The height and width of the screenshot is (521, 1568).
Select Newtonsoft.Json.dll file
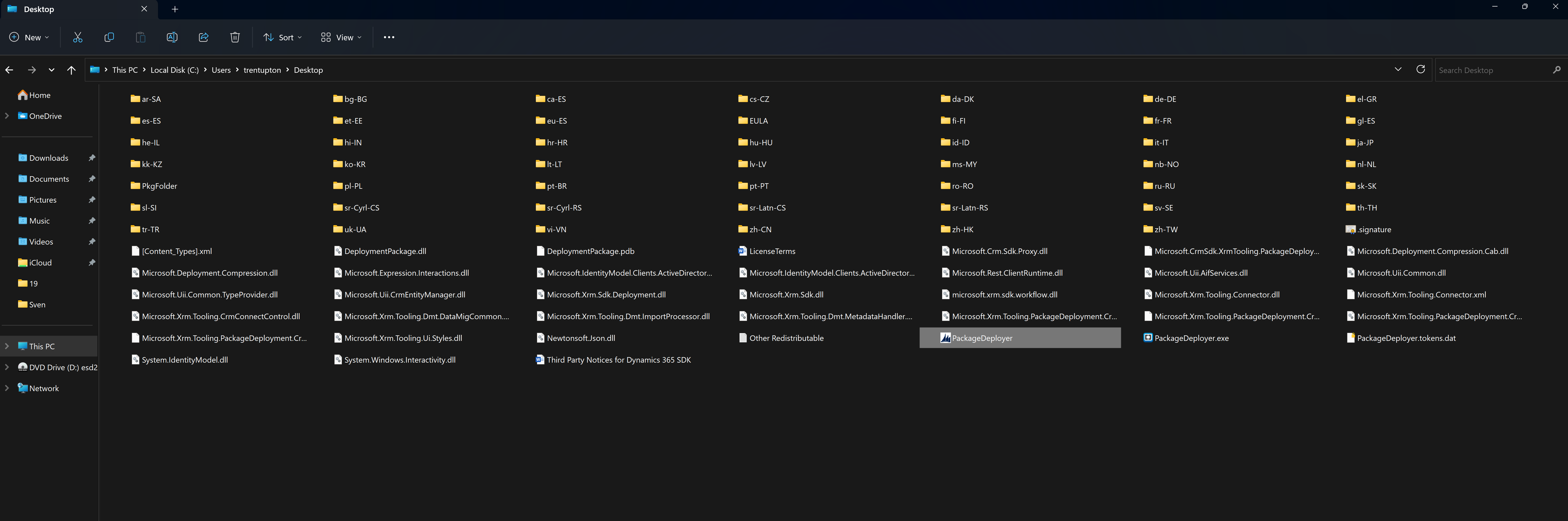pyautogui.click(x=576, y=338)
